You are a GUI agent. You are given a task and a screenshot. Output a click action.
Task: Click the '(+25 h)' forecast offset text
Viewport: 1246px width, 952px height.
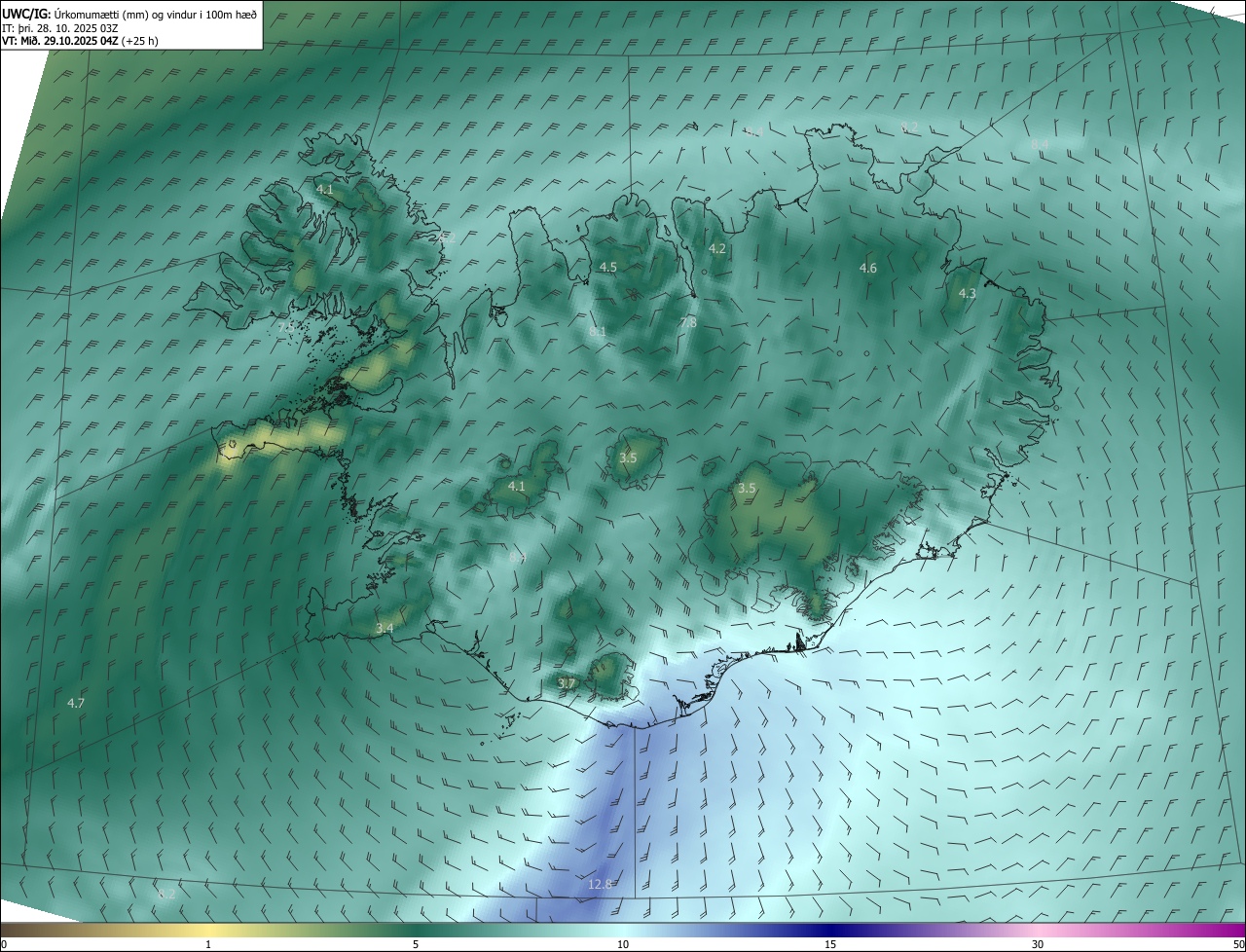[140, 41]
